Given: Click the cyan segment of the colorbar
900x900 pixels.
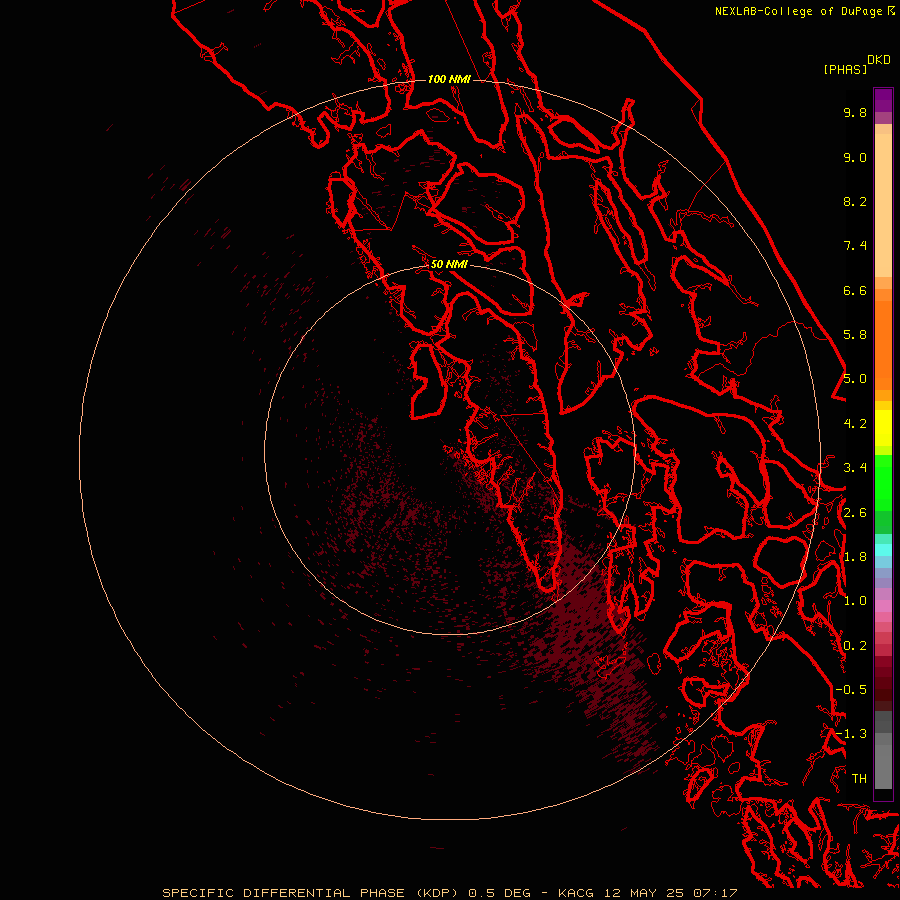Looking at the screenshot, I should pos(883,550).
